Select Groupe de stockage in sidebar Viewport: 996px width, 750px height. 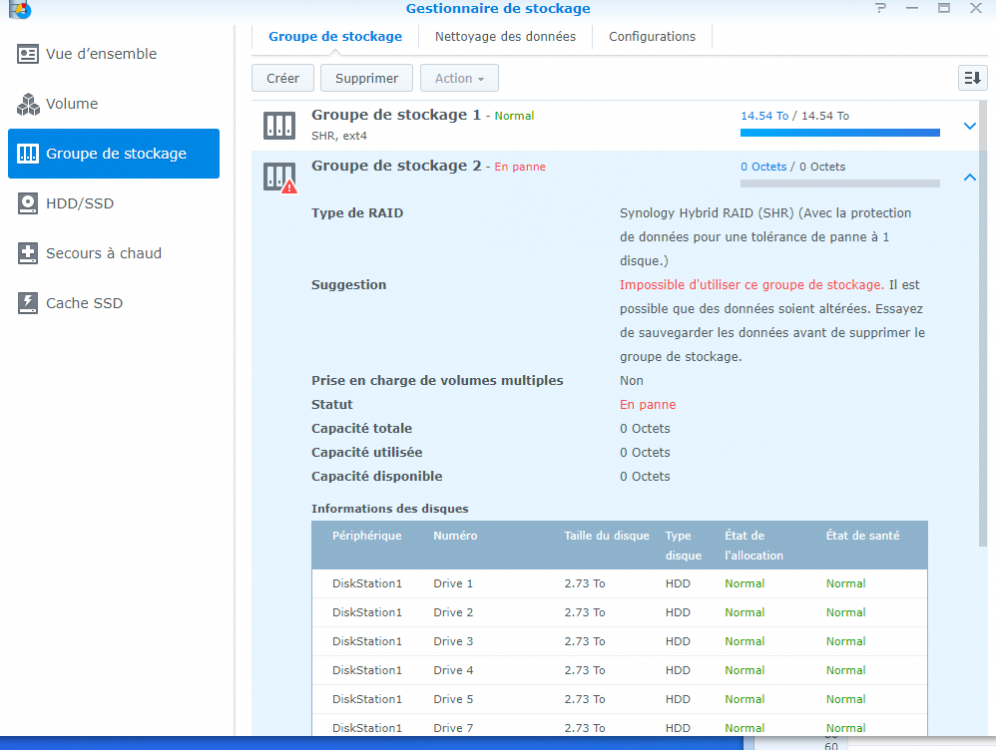point(114,154)
